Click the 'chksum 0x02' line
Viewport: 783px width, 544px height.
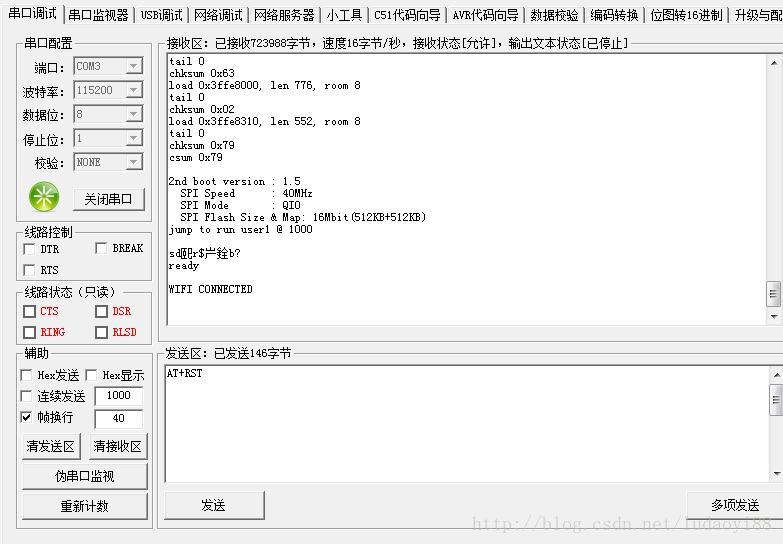click(x=201, y=109)
